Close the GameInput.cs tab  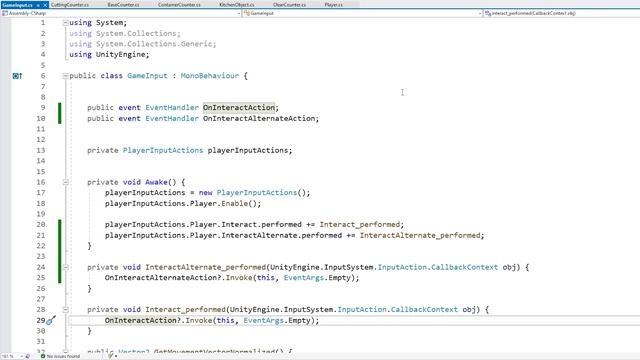(x=45, y=5)
